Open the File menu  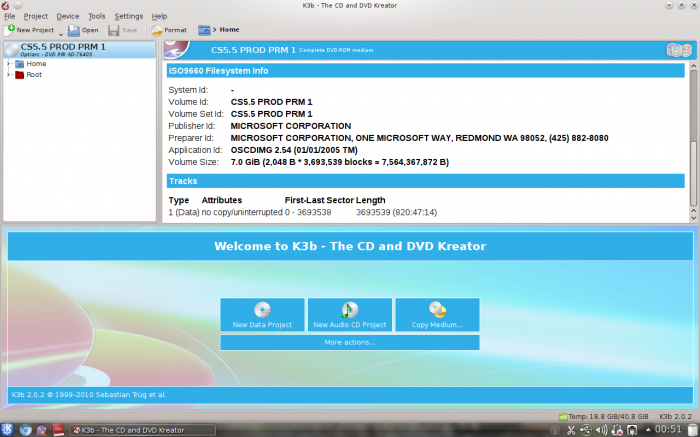9,16
